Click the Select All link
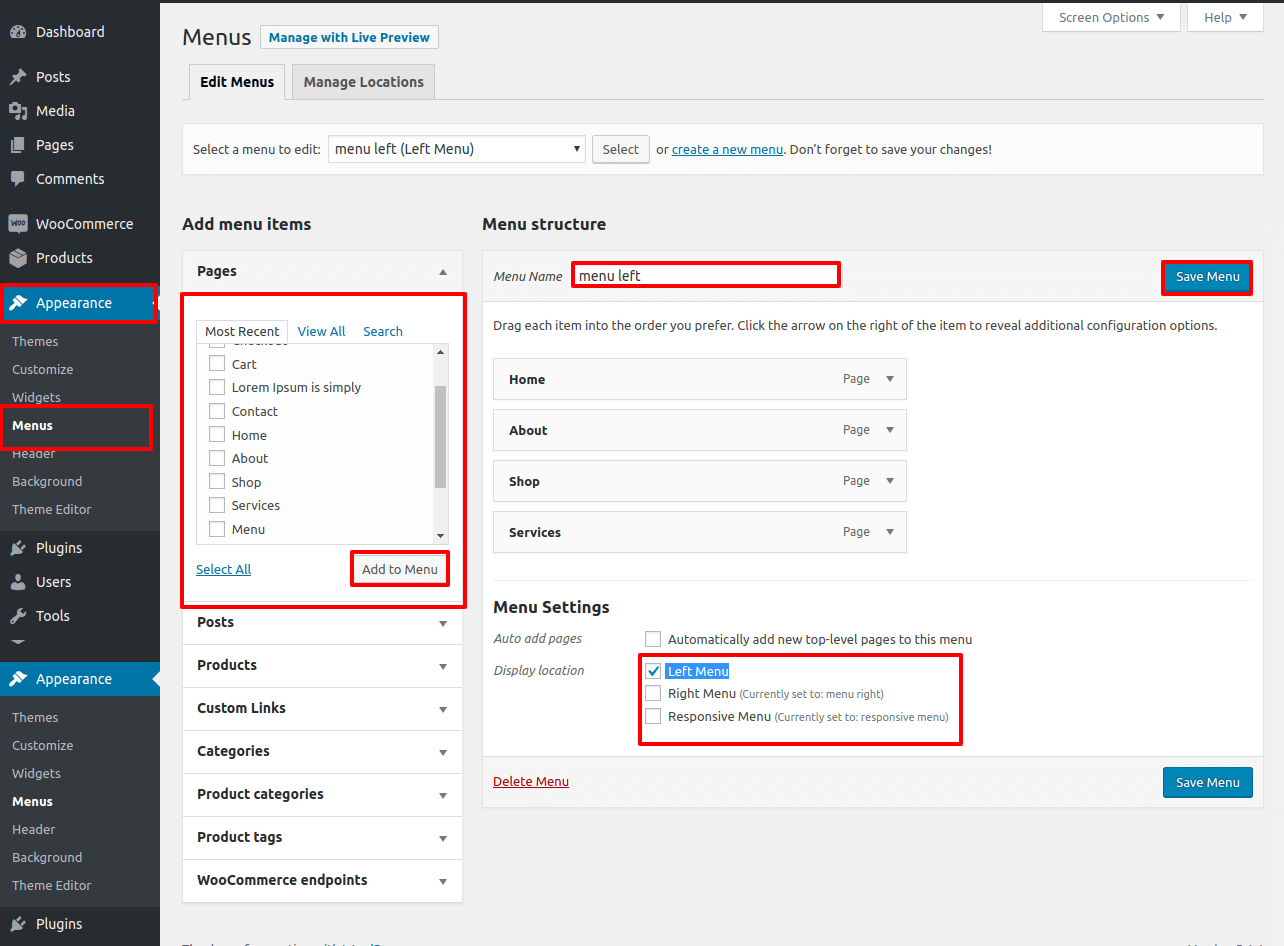This screenshot has height=946, width=1284. [224, 569]
